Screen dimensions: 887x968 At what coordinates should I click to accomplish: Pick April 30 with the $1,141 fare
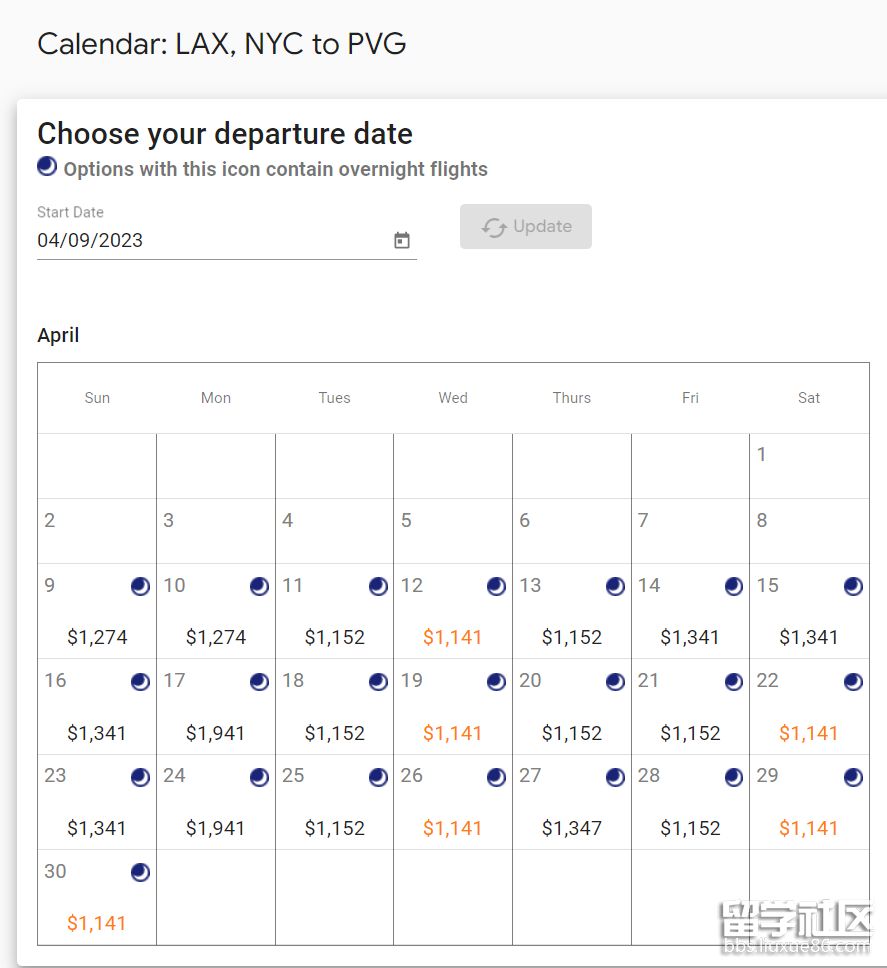tap(97, 923)
